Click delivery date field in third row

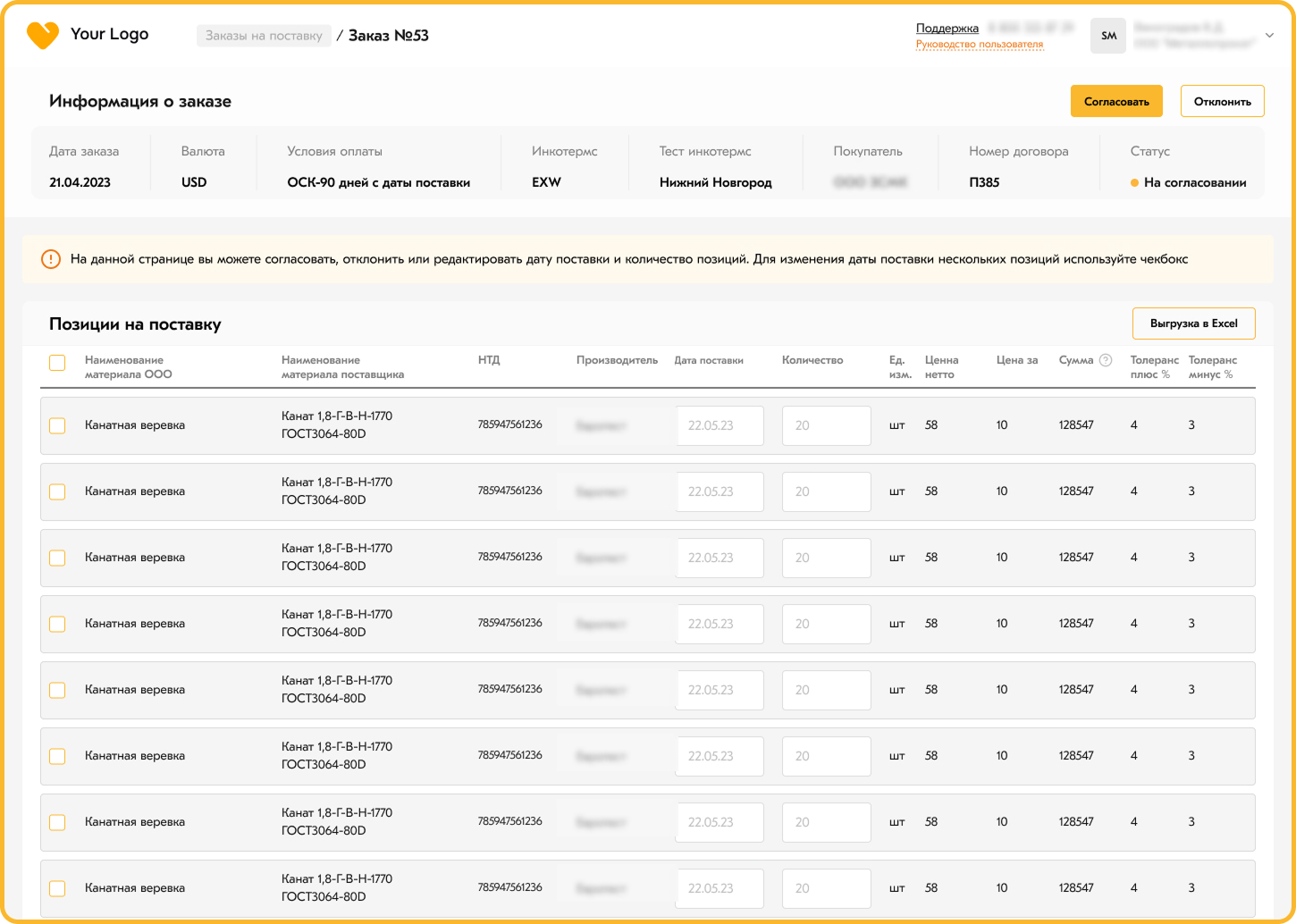pyautogui.click(x=720, y=558)
